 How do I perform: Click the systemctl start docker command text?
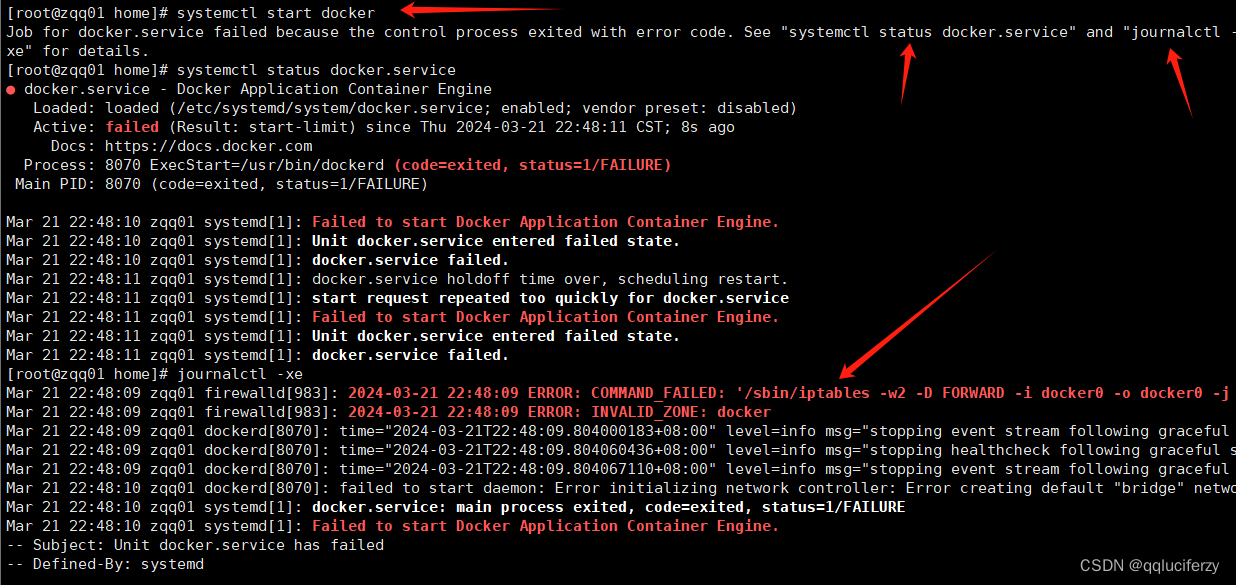(x=275, y=13)
